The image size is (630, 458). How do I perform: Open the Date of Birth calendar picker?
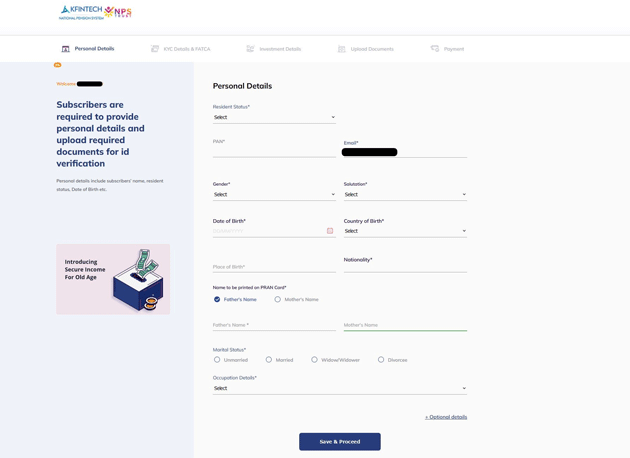pyautogui.click(x=330, y=231)
